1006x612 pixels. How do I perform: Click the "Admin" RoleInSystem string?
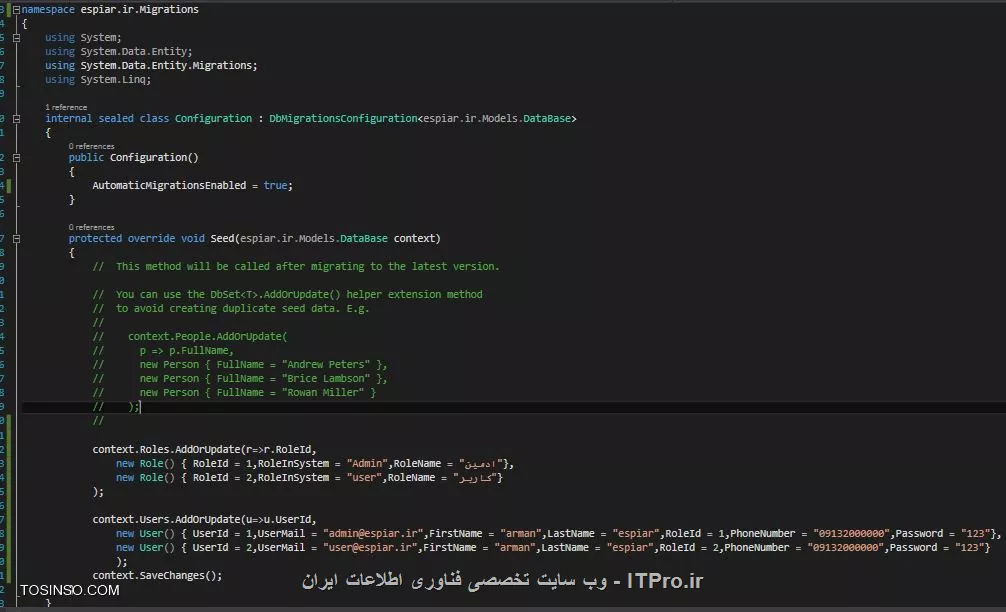pyautogui.click(x=367, y=464)
